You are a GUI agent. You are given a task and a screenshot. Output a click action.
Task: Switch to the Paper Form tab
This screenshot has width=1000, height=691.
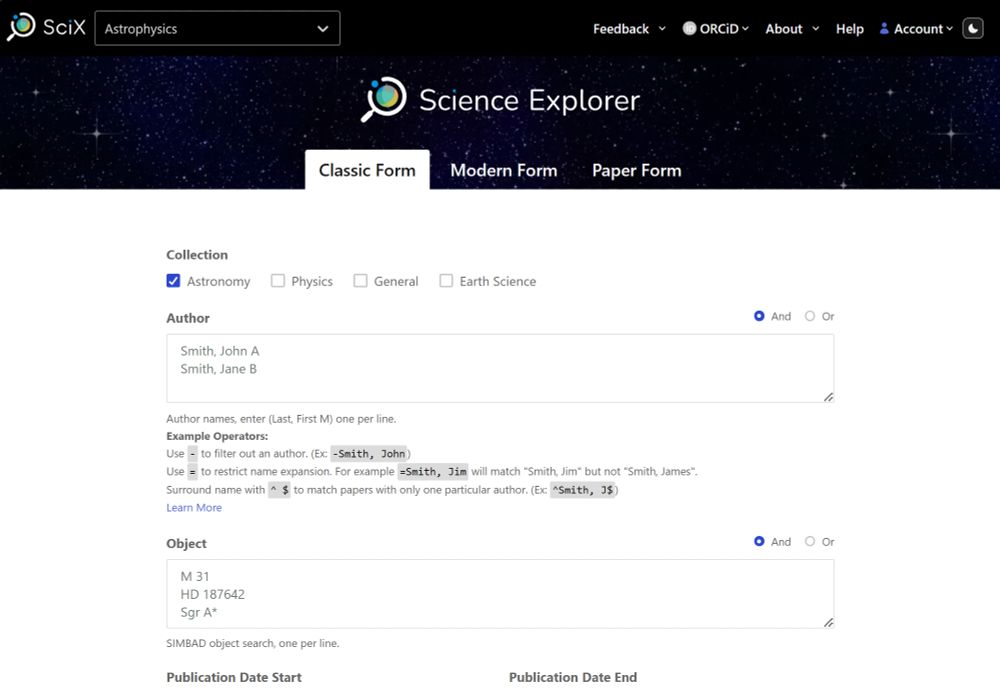[636, 170]
